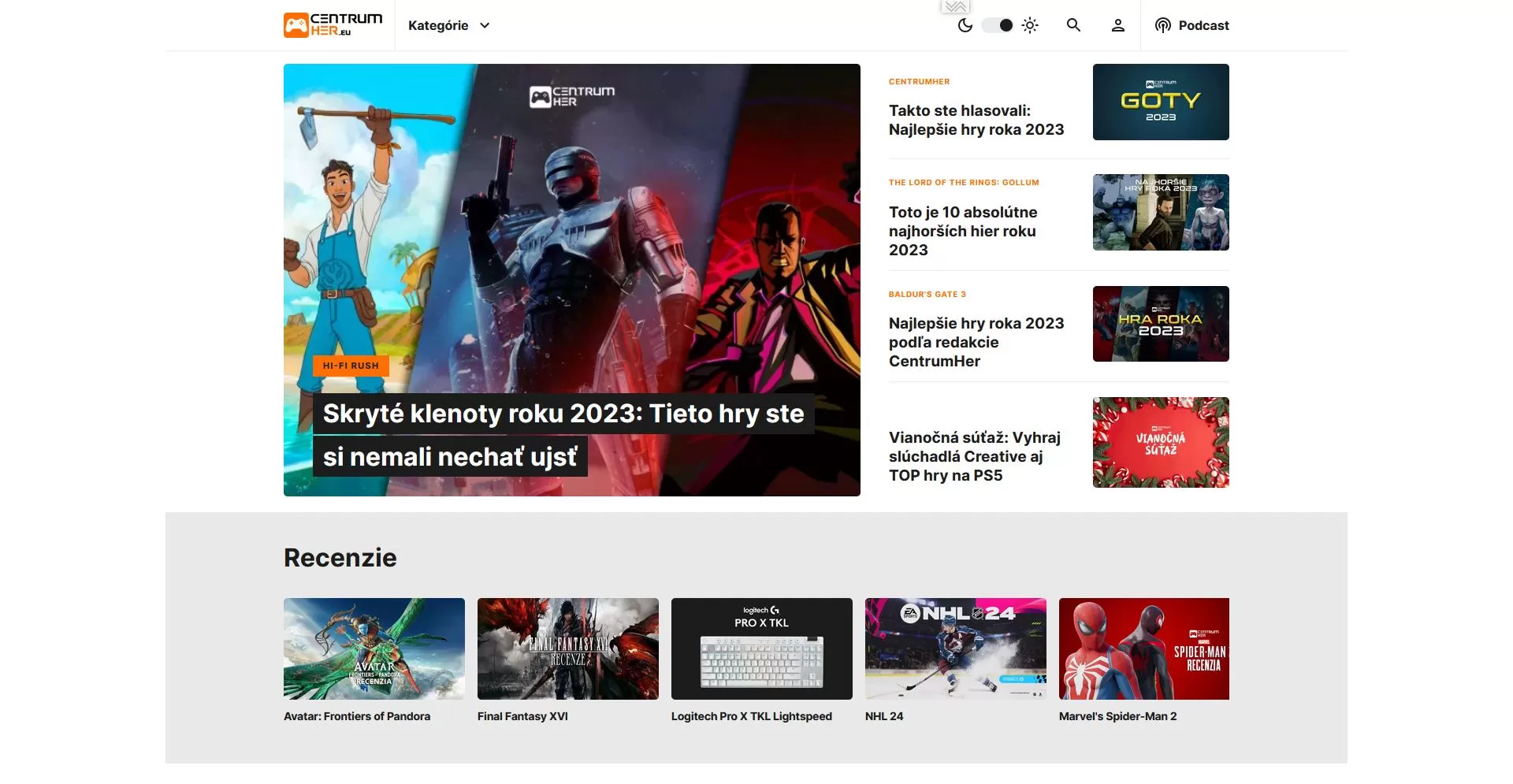Screen dimensions: 1513x784
Task: Expand the Kategórie dropdown
Action: pyautogui.click(x=438, y=25)
